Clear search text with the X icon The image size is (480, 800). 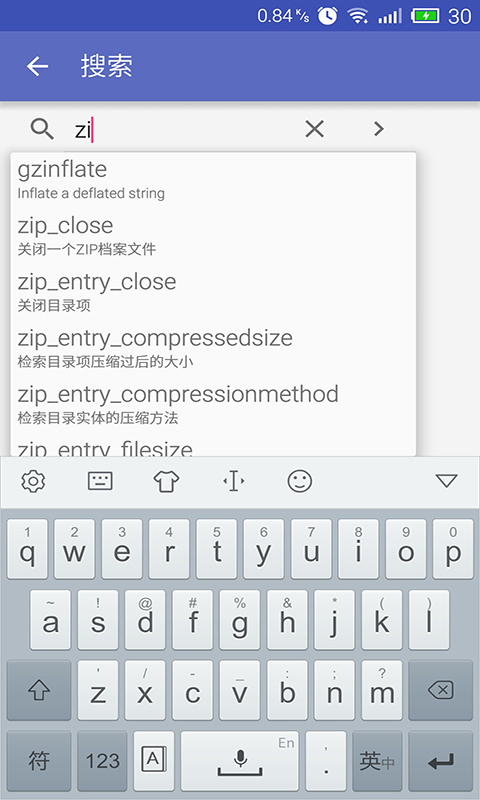point(314,129)
